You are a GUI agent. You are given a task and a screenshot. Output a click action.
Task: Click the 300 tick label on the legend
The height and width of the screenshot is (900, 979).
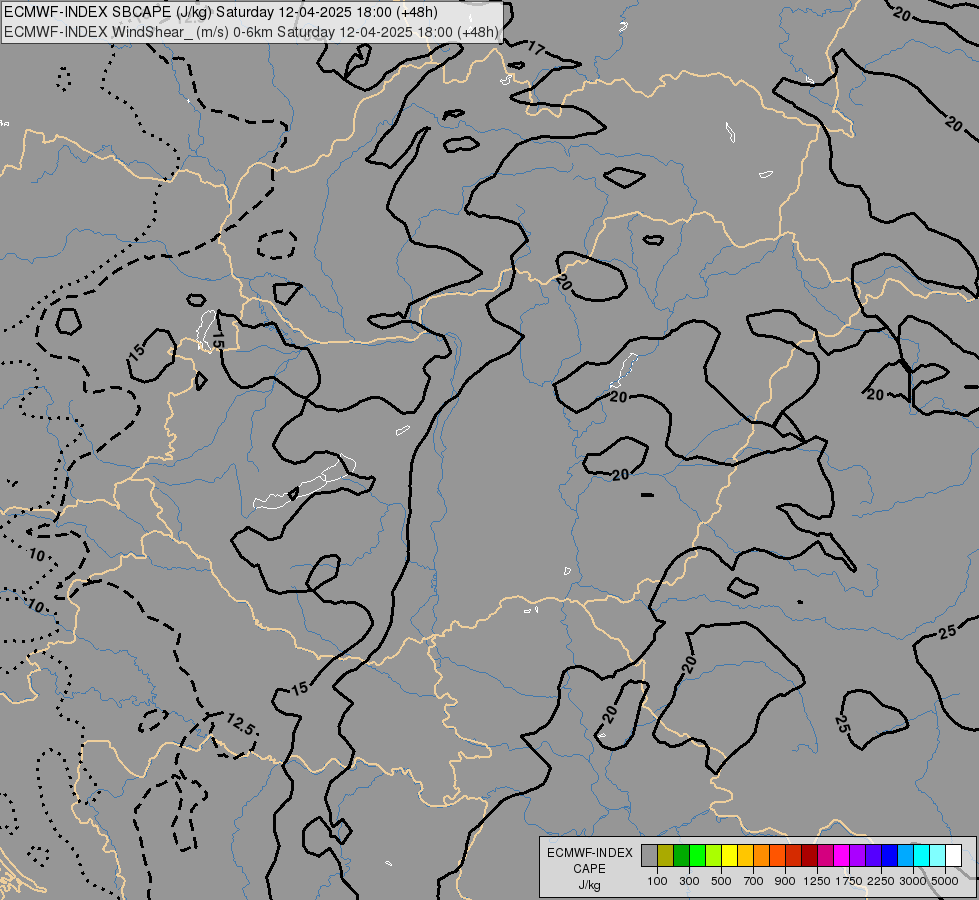coord(689,881)
